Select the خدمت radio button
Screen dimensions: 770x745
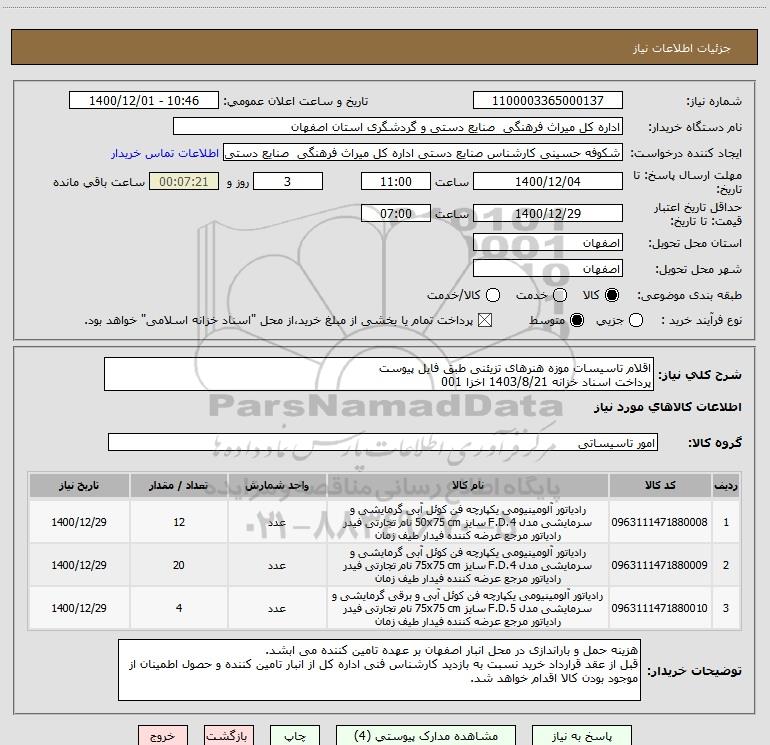click(560, 295)
